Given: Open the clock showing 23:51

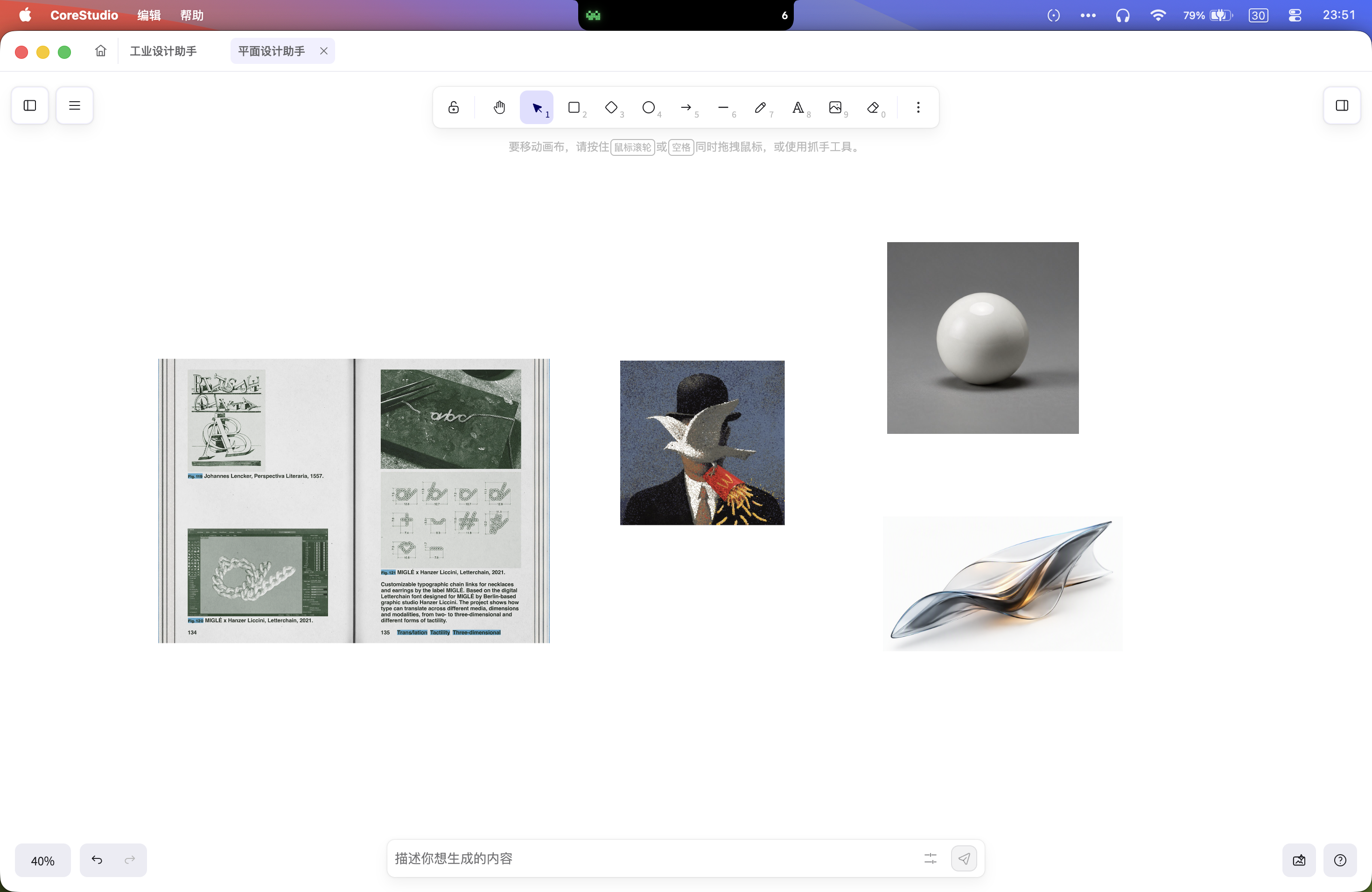Looking at the screenshot, I should coord(1338,15).
